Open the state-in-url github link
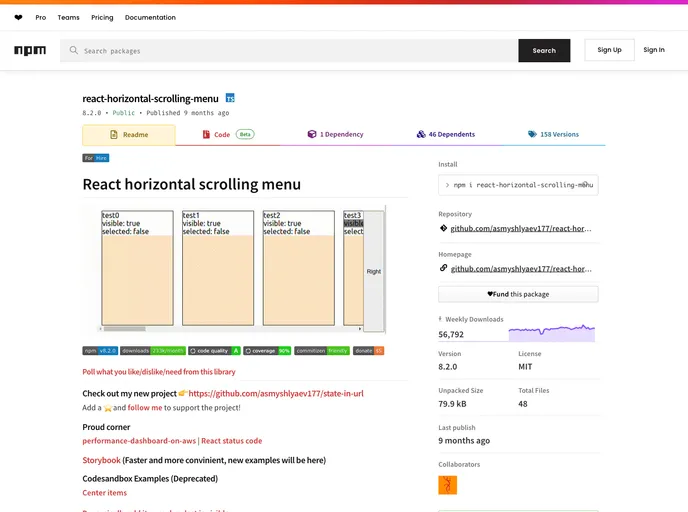The image size is (688, 512). (x=276, y=394)
